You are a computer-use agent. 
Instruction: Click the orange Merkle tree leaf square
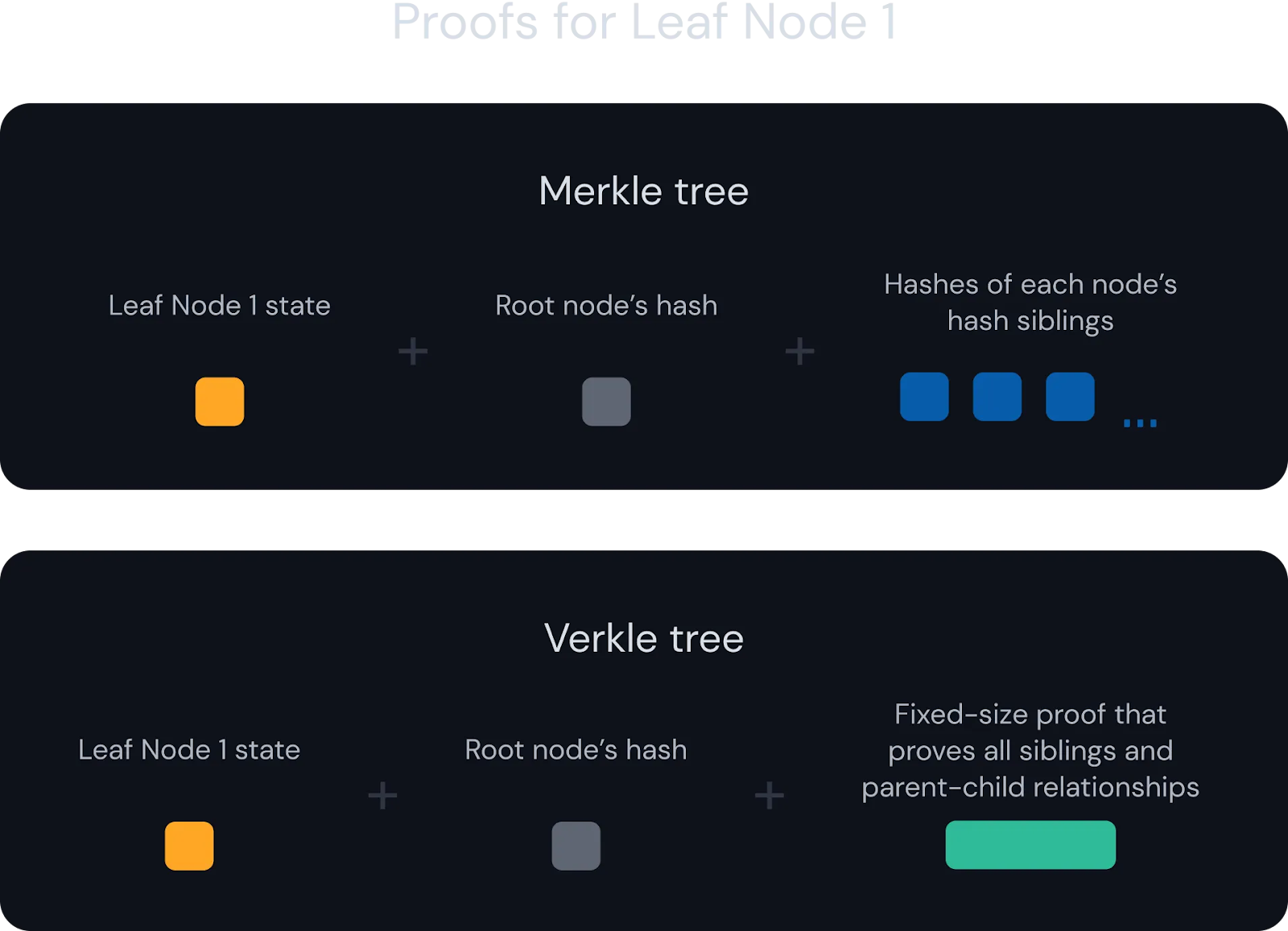click(220, 402)
